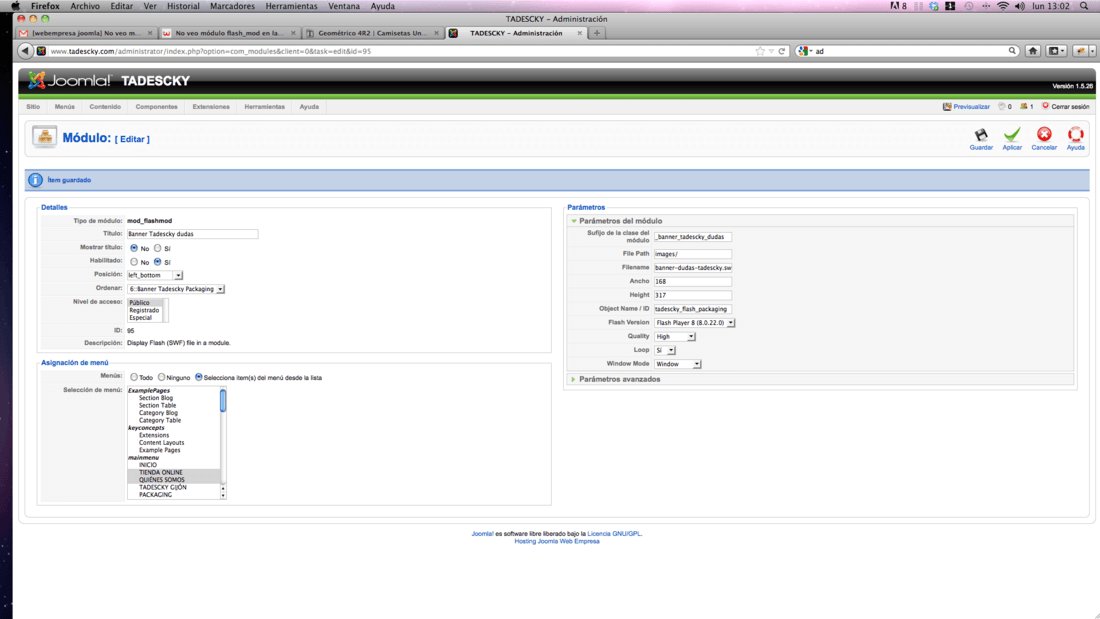Open the Componentes menu
The width and height of the screenshot is (1100, 619).
tap(156, 107)
